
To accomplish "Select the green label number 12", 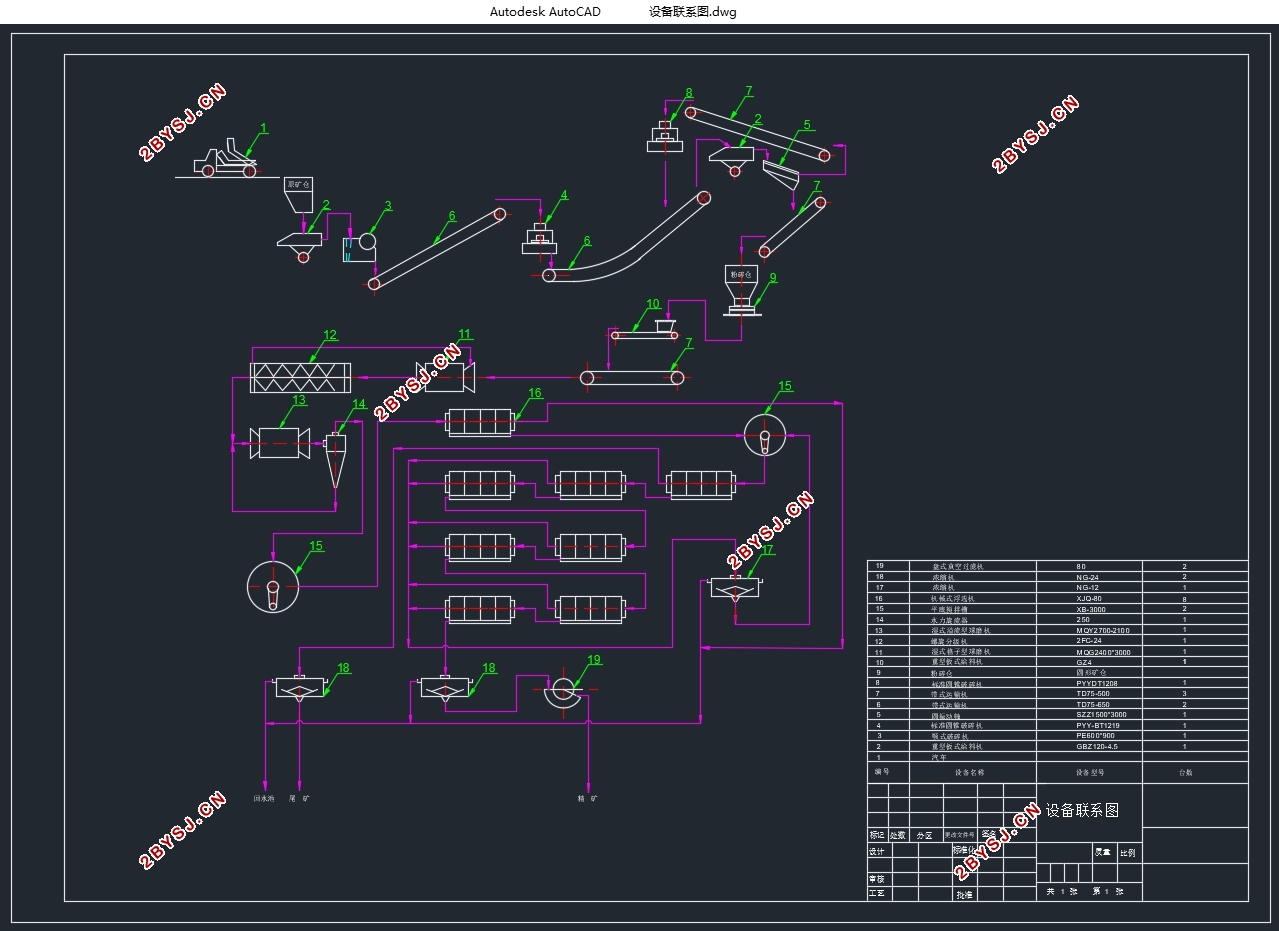I will click(x=330, y=335).
